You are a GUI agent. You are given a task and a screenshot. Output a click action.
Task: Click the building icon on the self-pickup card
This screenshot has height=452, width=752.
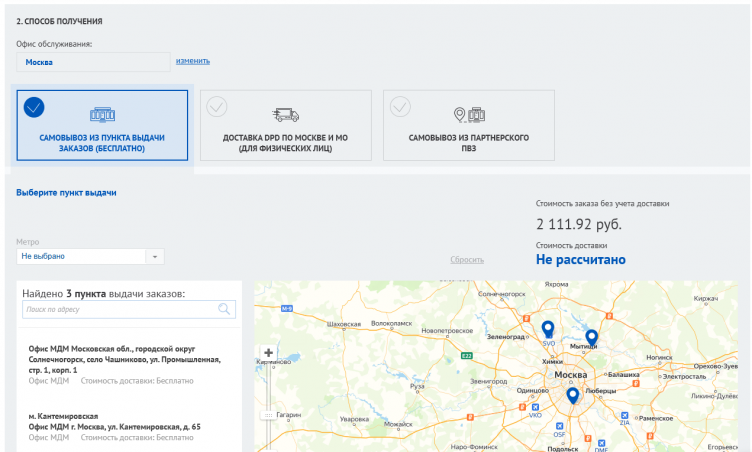coord(102,114)
